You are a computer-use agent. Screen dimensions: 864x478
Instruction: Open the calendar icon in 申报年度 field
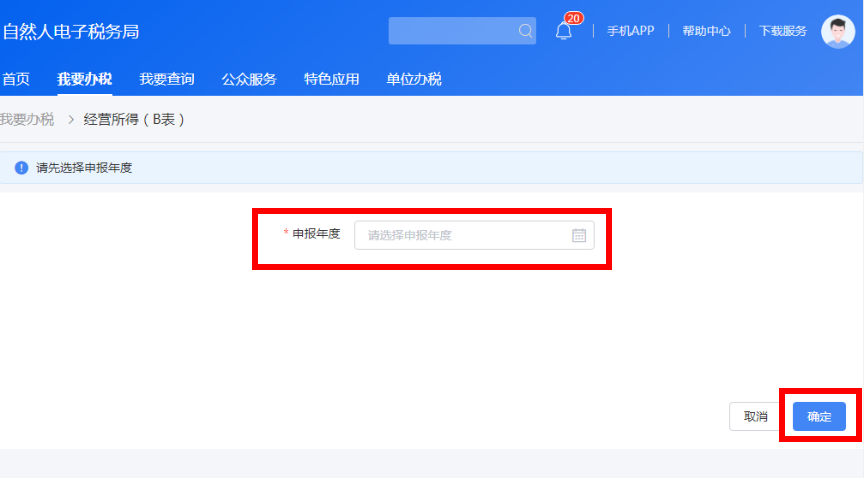coord(579,235)
